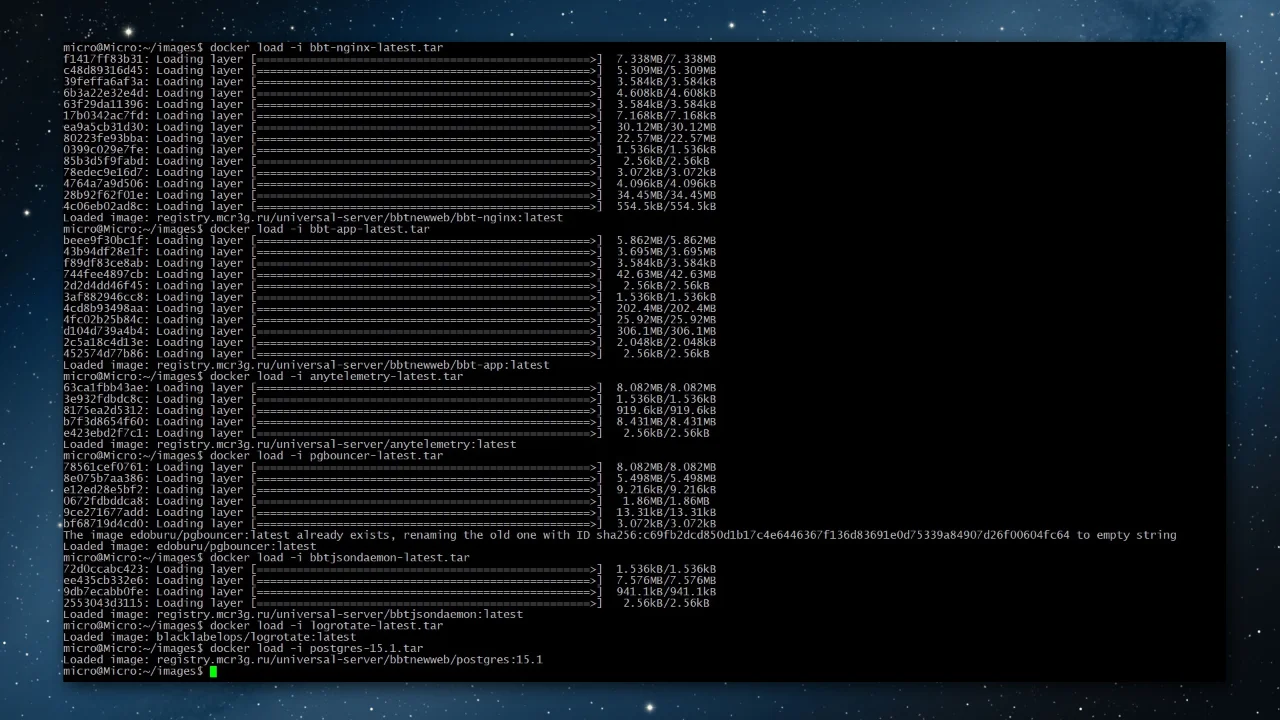Click the '1.86MB/1.86MB' size value
This screenshot has width=1280, height=720.
click(x=666, y=501)
